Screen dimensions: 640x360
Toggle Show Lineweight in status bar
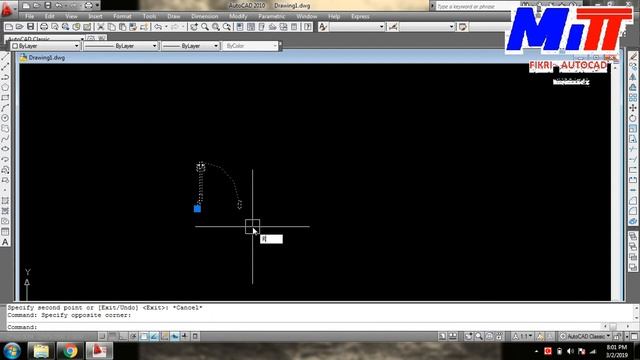pos(185,336)
